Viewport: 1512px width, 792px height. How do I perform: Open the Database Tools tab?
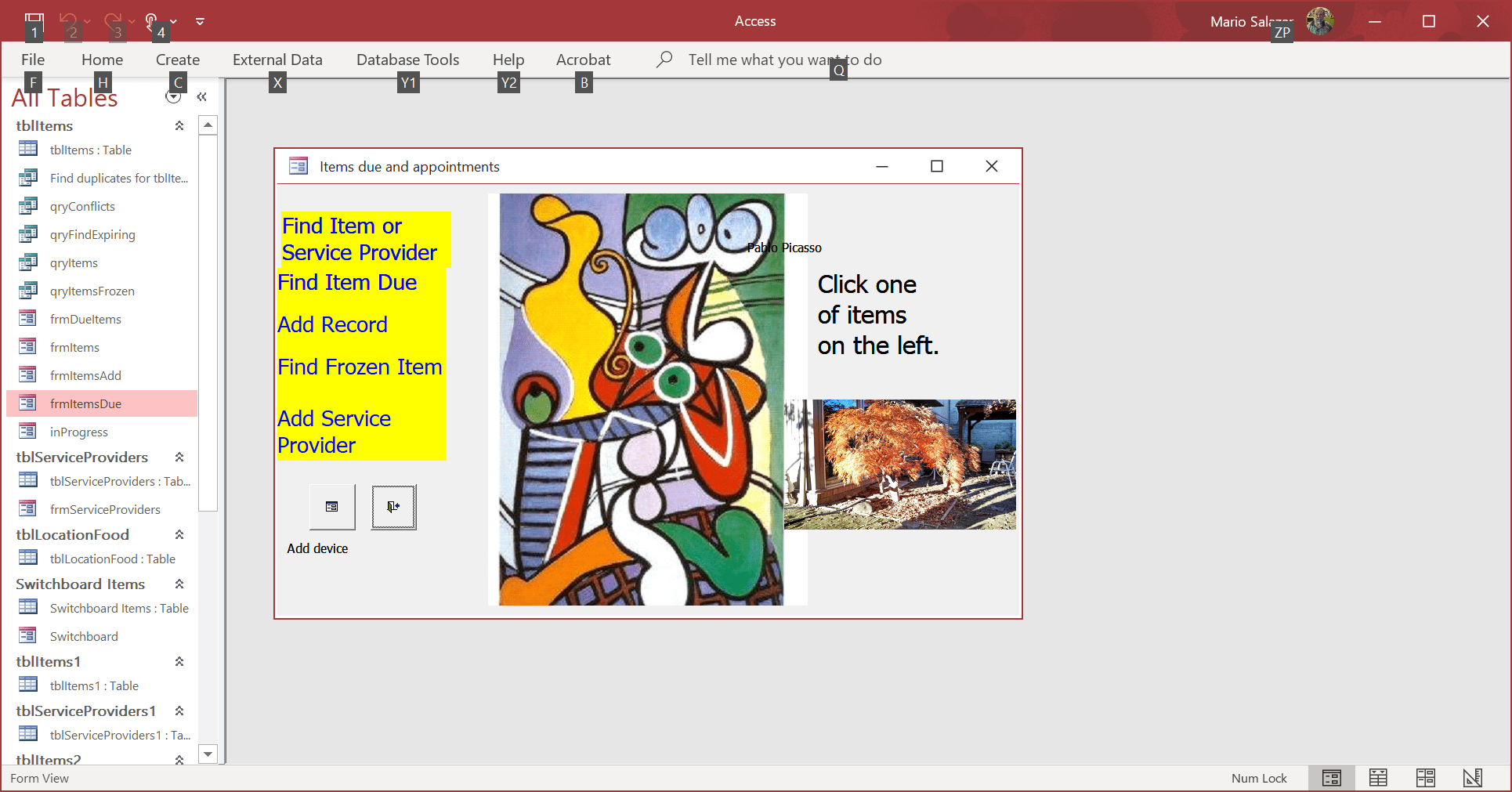[407, 60]
